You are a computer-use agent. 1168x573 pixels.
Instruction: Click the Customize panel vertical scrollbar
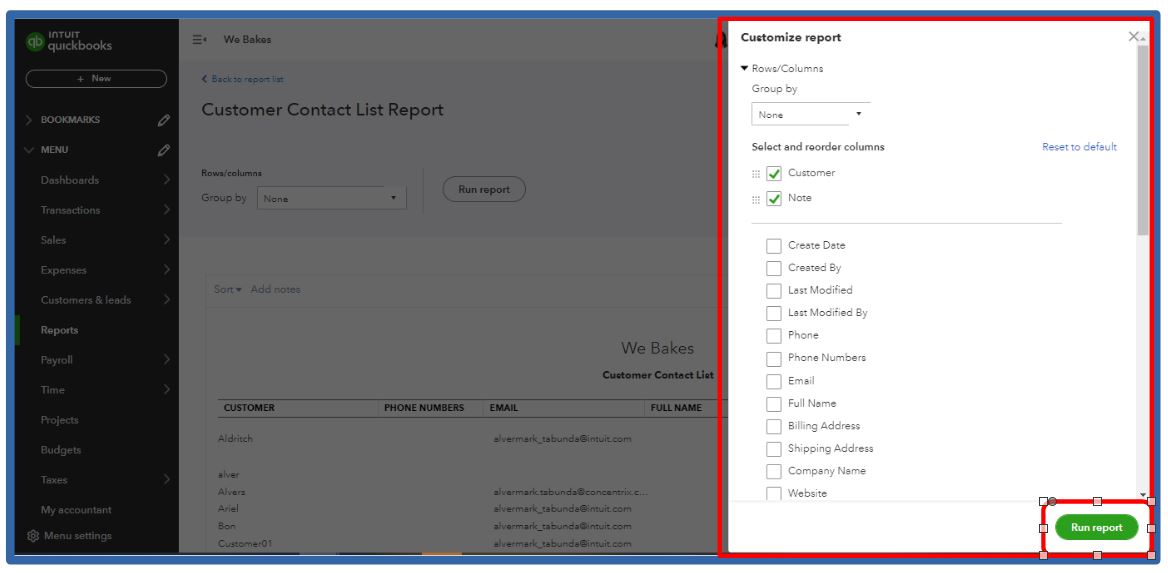(1142, 140)
